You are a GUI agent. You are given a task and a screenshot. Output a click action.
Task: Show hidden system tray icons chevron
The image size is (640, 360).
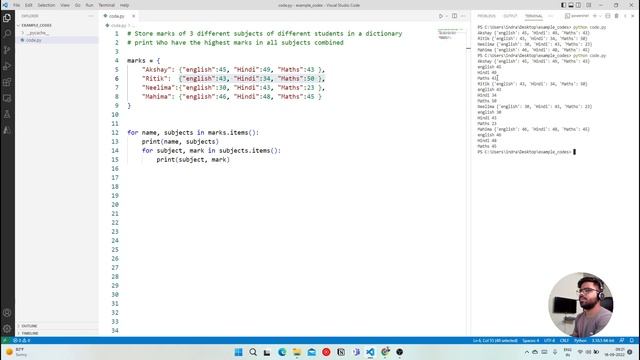(x=527, y=352)
